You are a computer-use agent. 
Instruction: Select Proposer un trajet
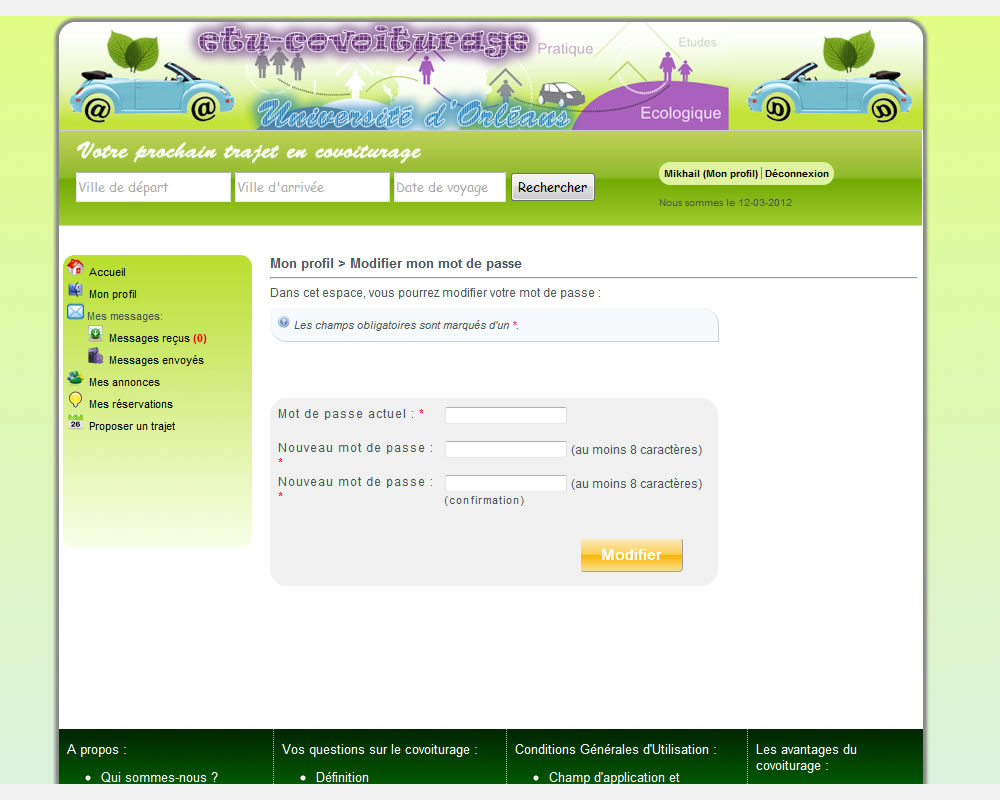pos(132,426)
